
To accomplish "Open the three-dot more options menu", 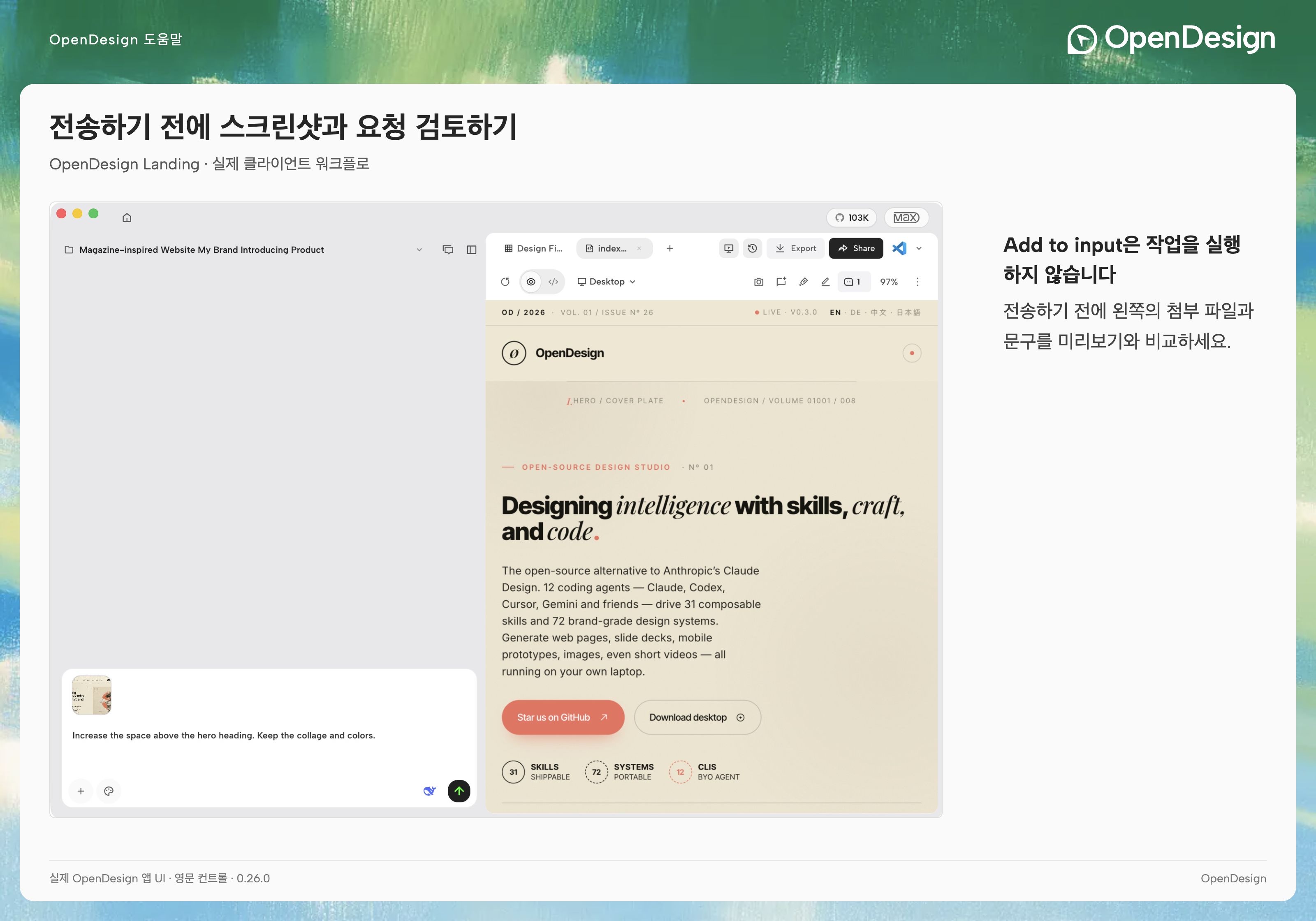I will tap(917, 281).
